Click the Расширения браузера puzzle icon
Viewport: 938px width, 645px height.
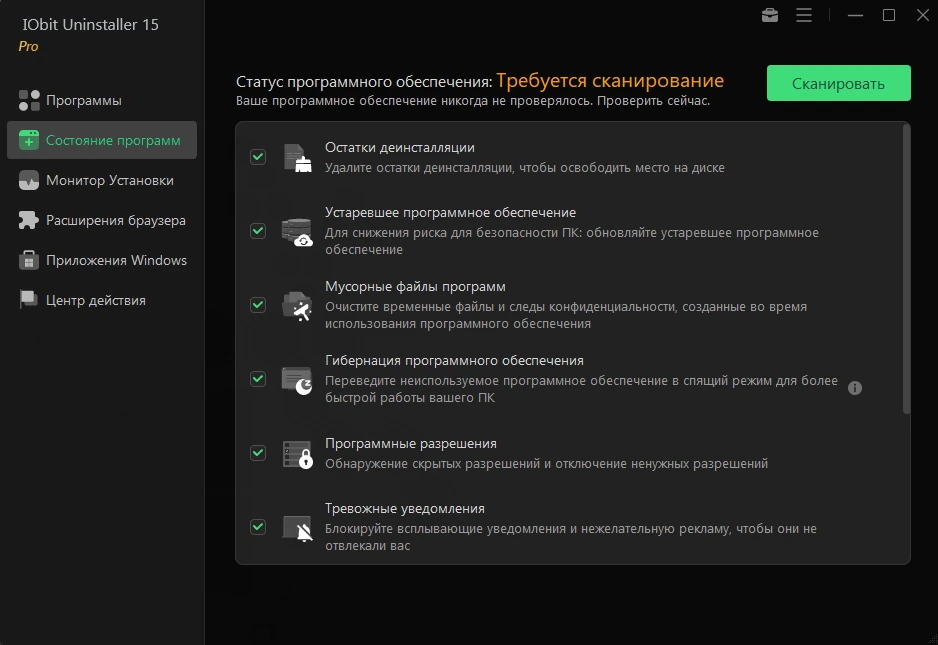click(x=29, y=220)
